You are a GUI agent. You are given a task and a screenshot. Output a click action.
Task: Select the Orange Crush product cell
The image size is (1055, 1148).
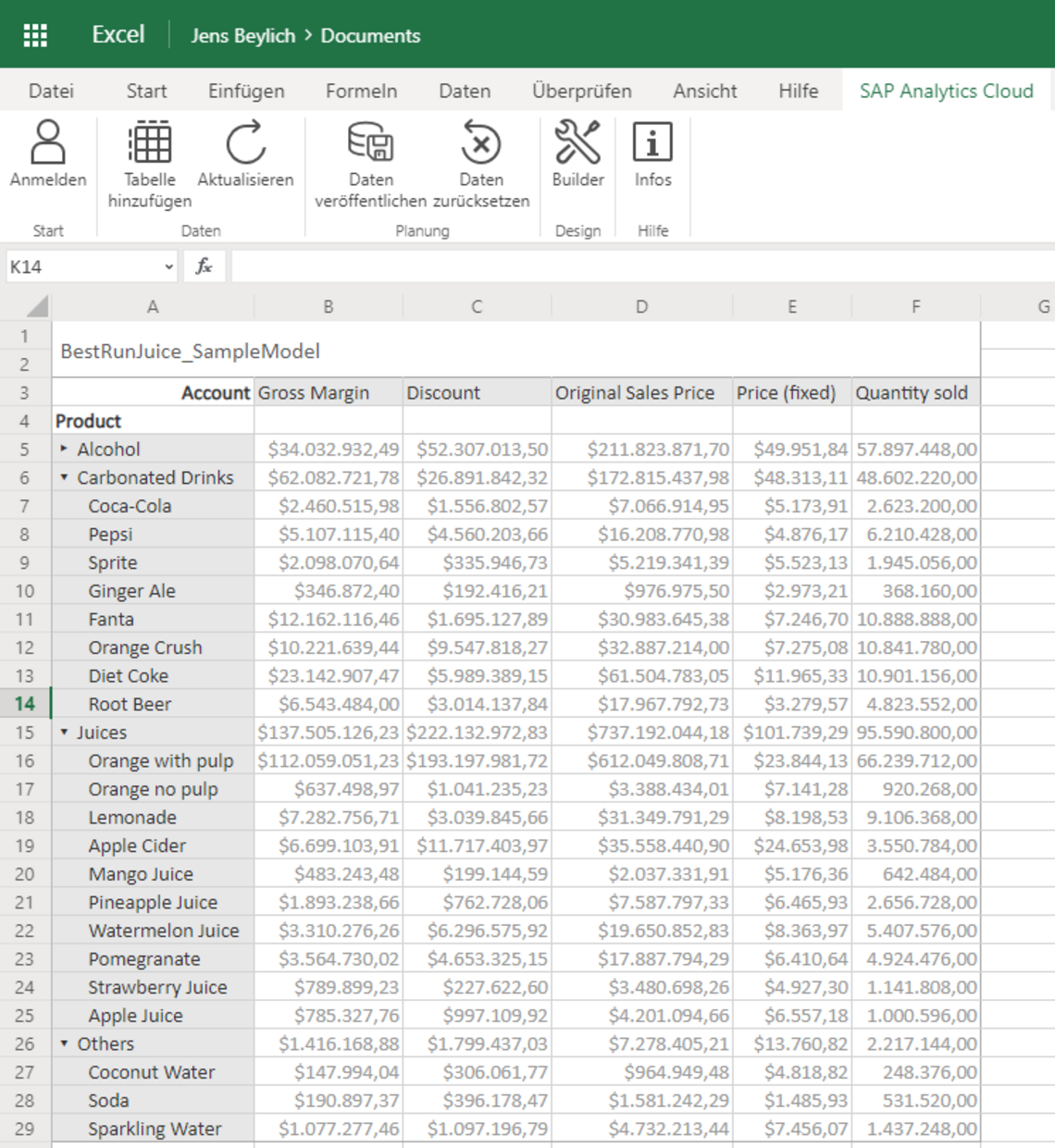coord(153,648)
